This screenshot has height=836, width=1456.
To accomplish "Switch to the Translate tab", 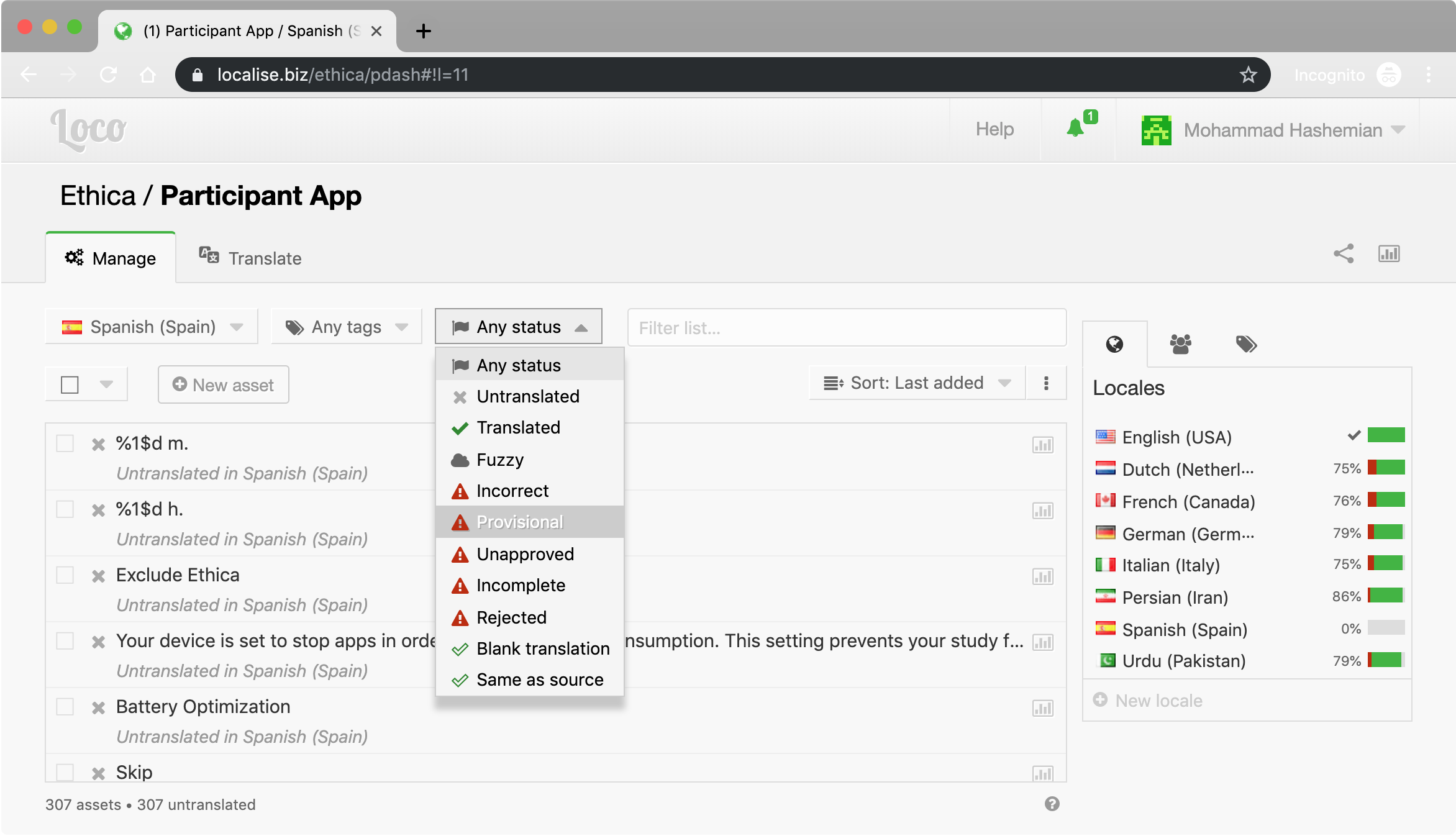I will pyautogui.click(x=250, y=258).
